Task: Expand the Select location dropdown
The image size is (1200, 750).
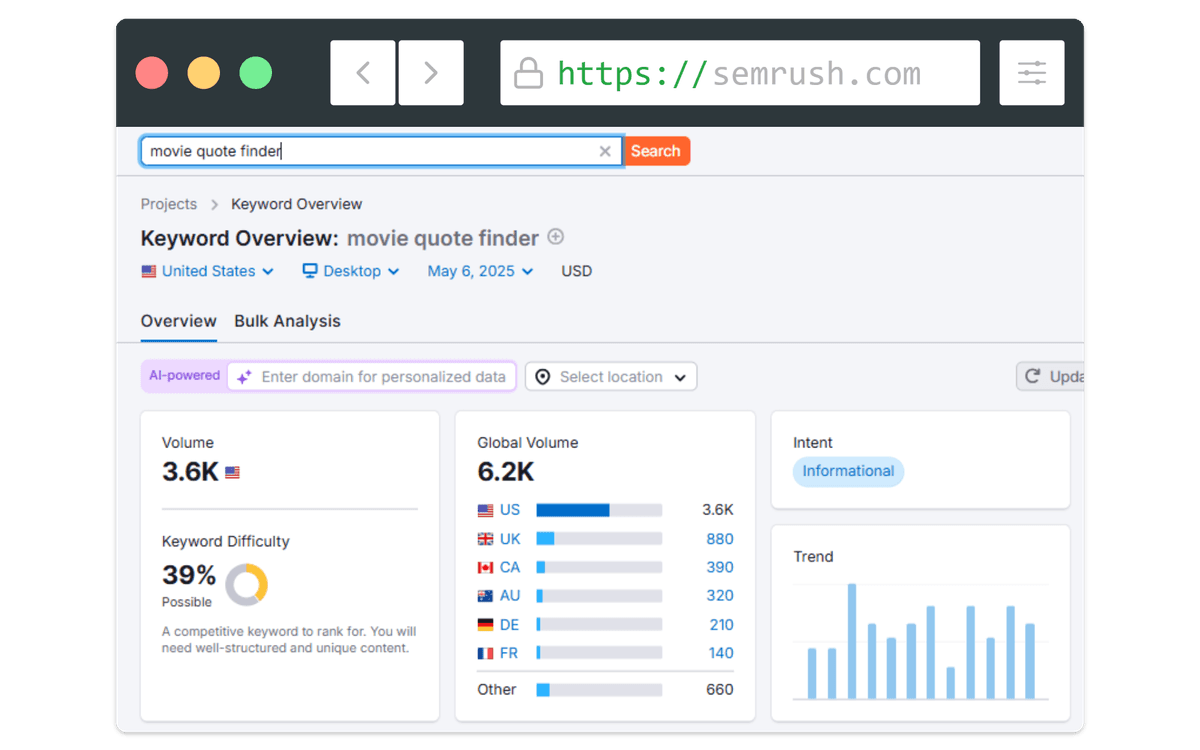Action: click(611, 377)
